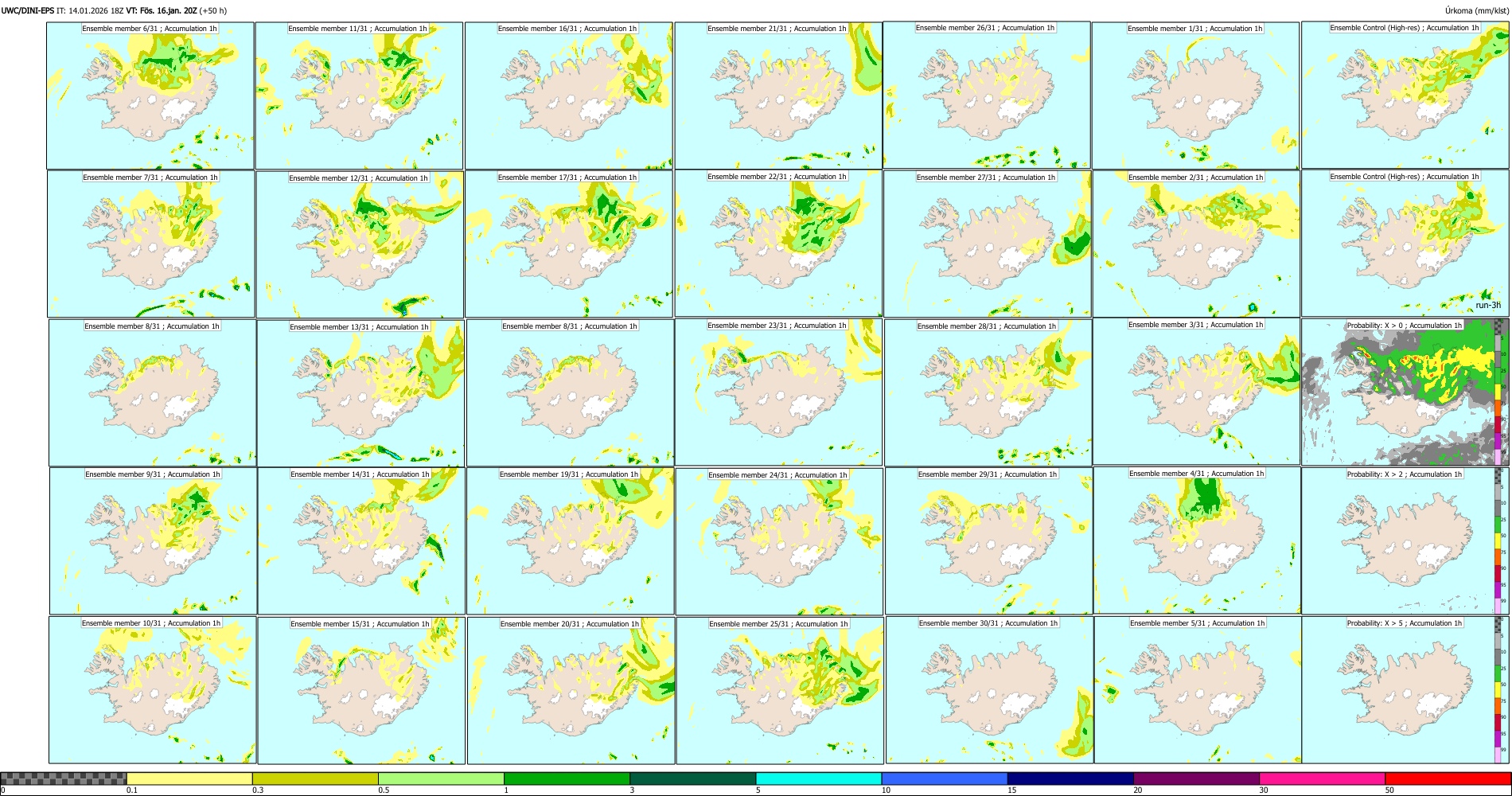Pick the checkered gray 0–0.1 legend swatch
The image size is (1512, 796).
coord(64,778)
